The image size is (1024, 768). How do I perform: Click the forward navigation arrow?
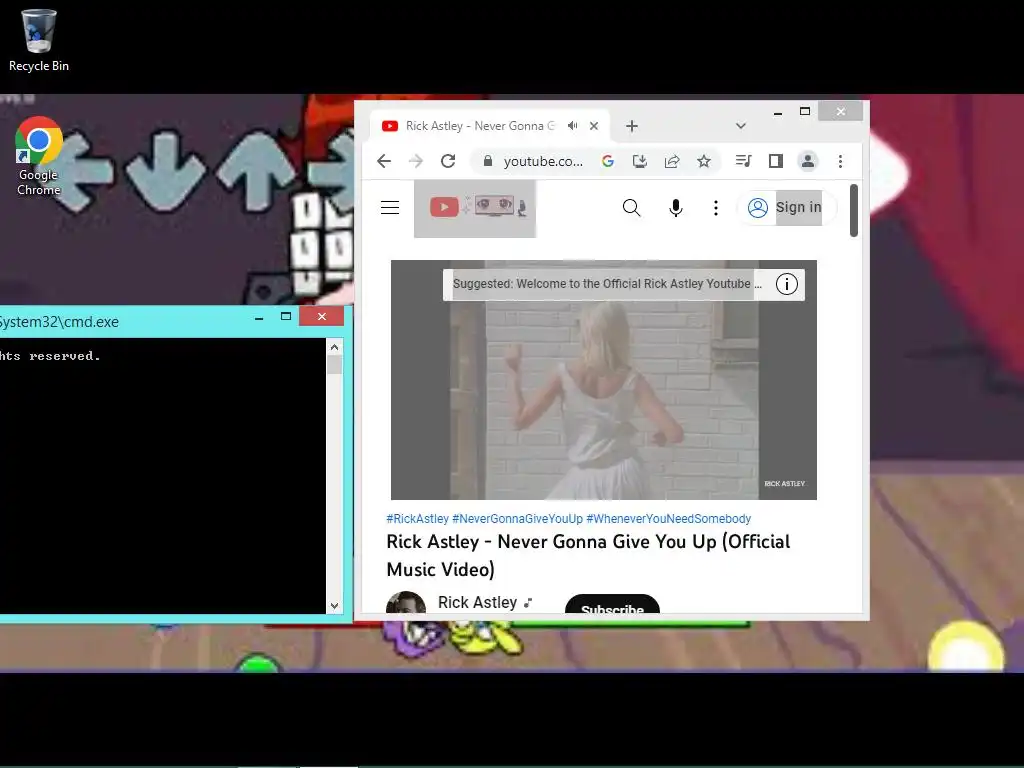click(416, 161)
